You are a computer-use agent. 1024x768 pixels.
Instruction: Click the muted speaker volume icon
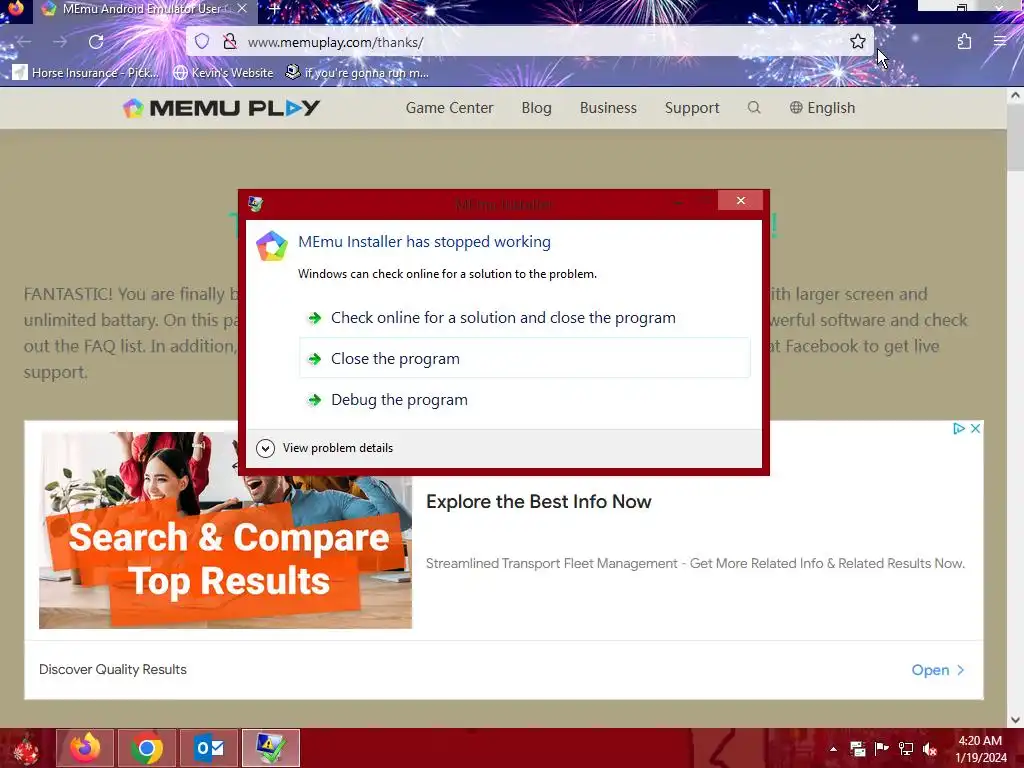coord(930,749)
